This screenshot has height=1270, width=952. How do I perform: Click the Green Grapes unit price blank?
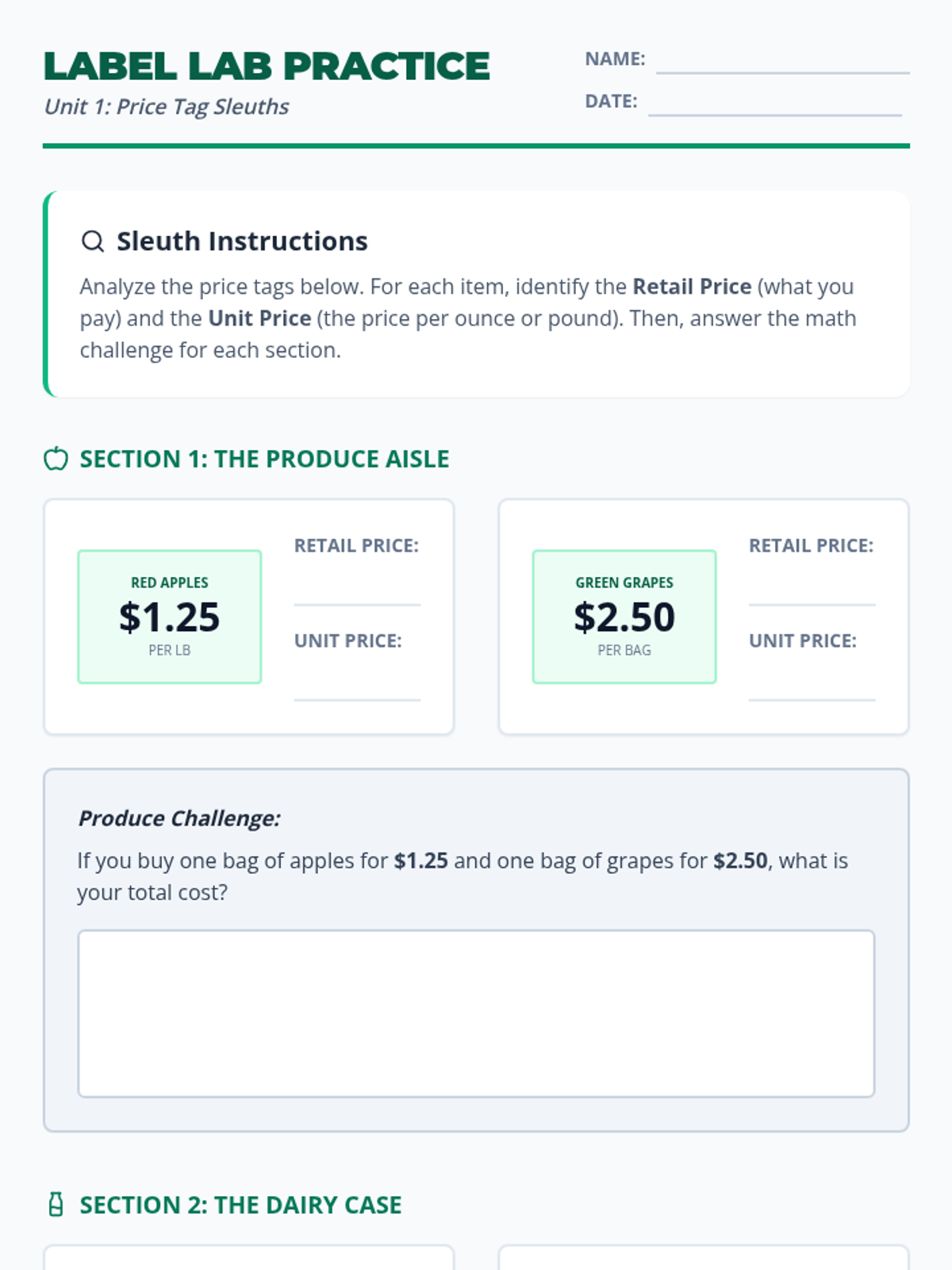[x=812, y=683]
